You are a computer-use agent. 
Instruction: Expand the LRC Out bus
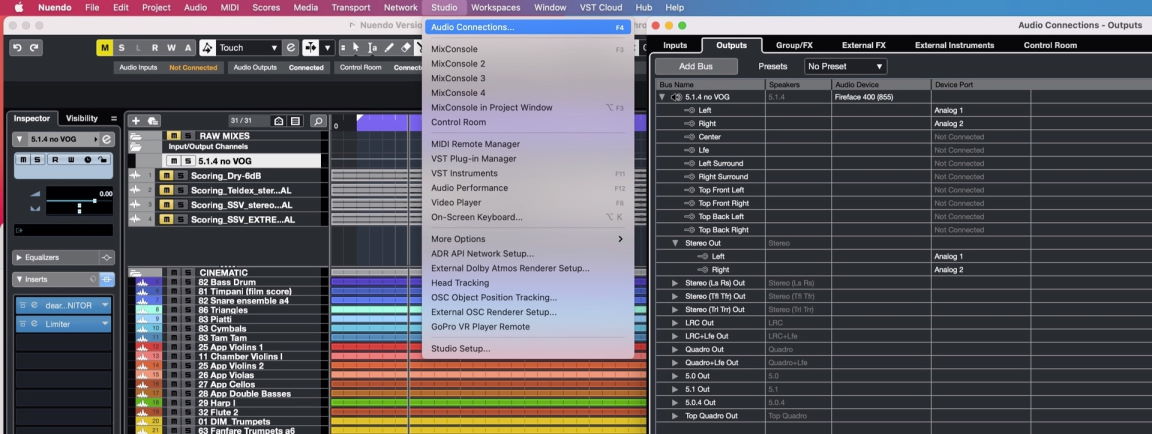pos(675,322)
